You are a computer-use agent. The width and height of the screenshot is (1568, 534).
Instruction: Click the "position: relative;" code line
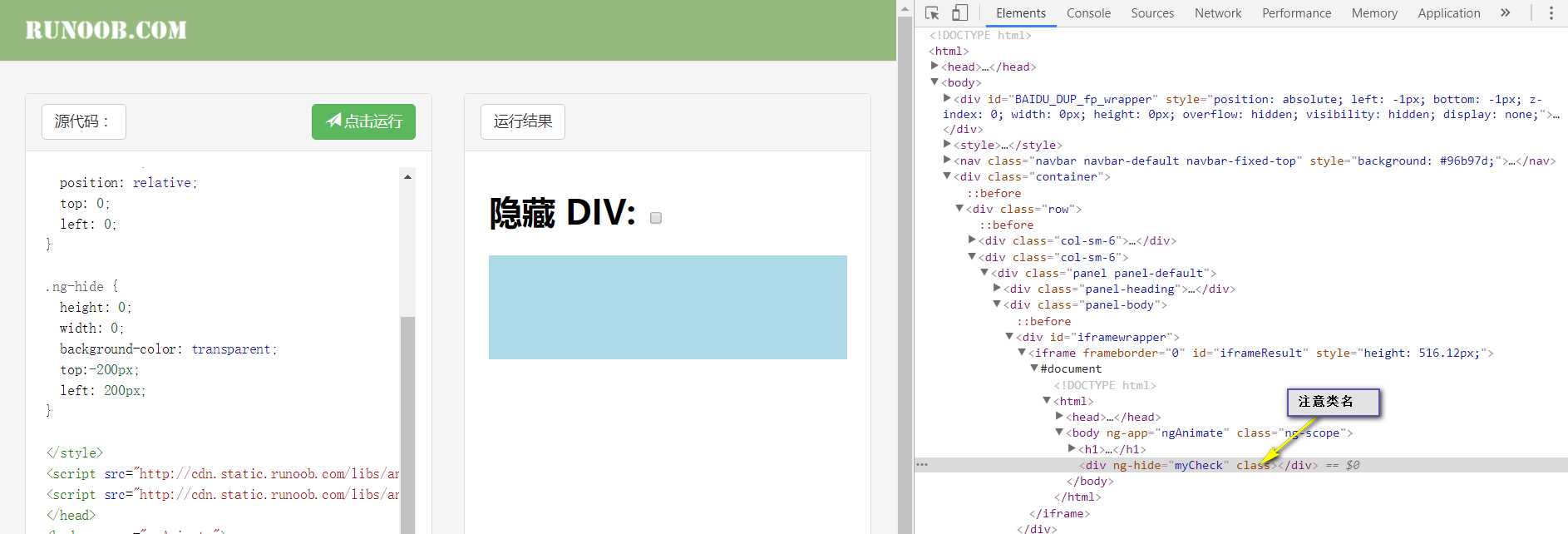[x=128, y=183]
